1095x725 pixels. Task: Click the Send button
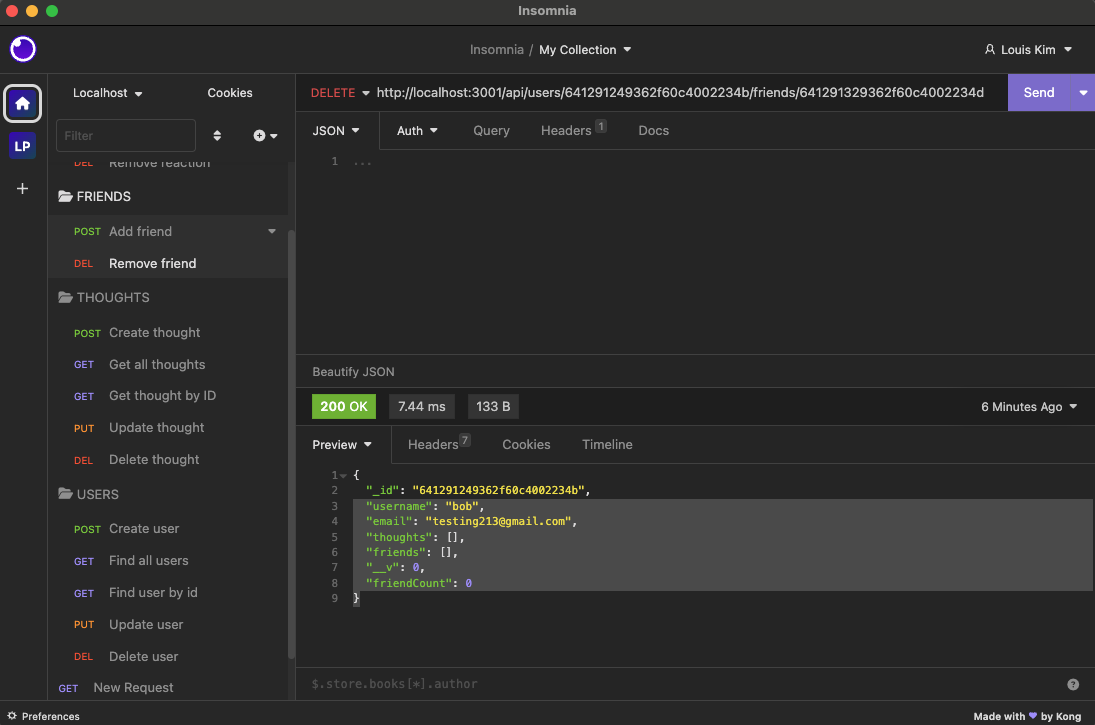pyautogui.click(x=1039, y=92)
